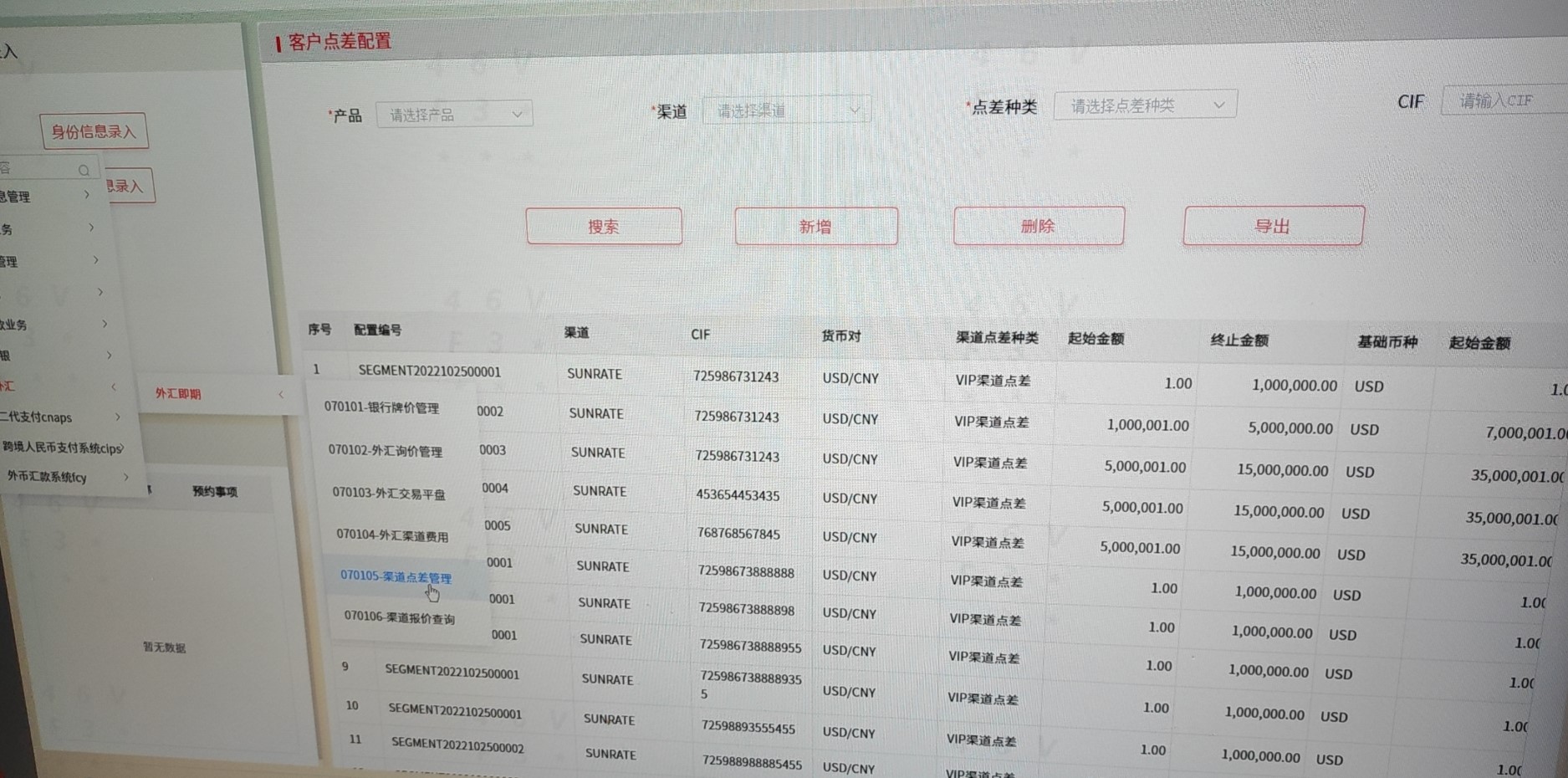Click the CIF value 72598893555455

click(748, 728)
